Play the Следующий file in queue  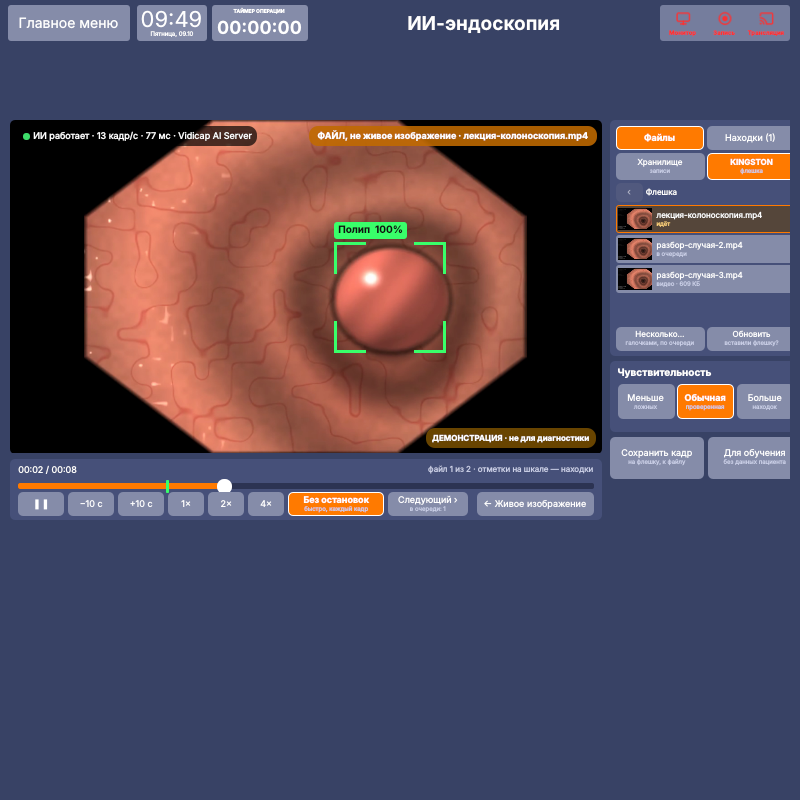click(x=428, y=504)
